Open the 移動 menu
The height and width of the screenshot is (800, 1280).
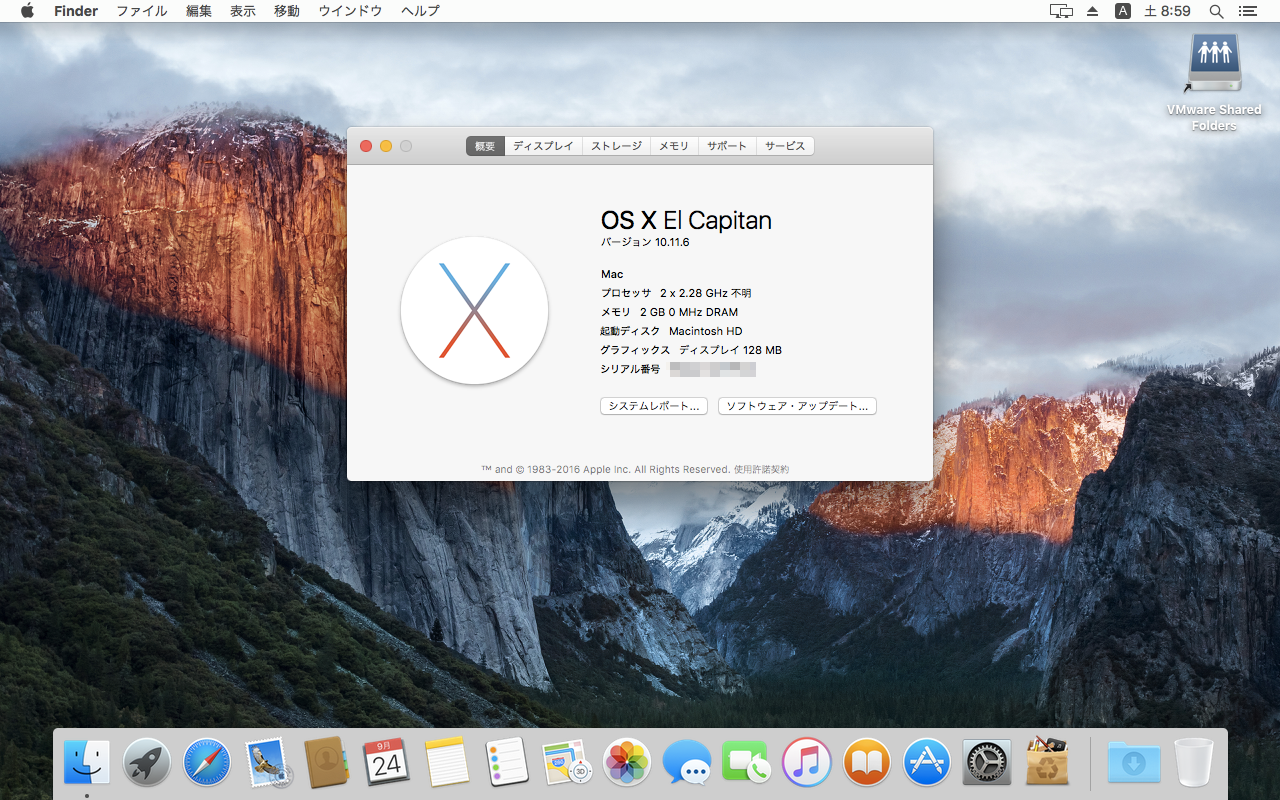point(287,11)
